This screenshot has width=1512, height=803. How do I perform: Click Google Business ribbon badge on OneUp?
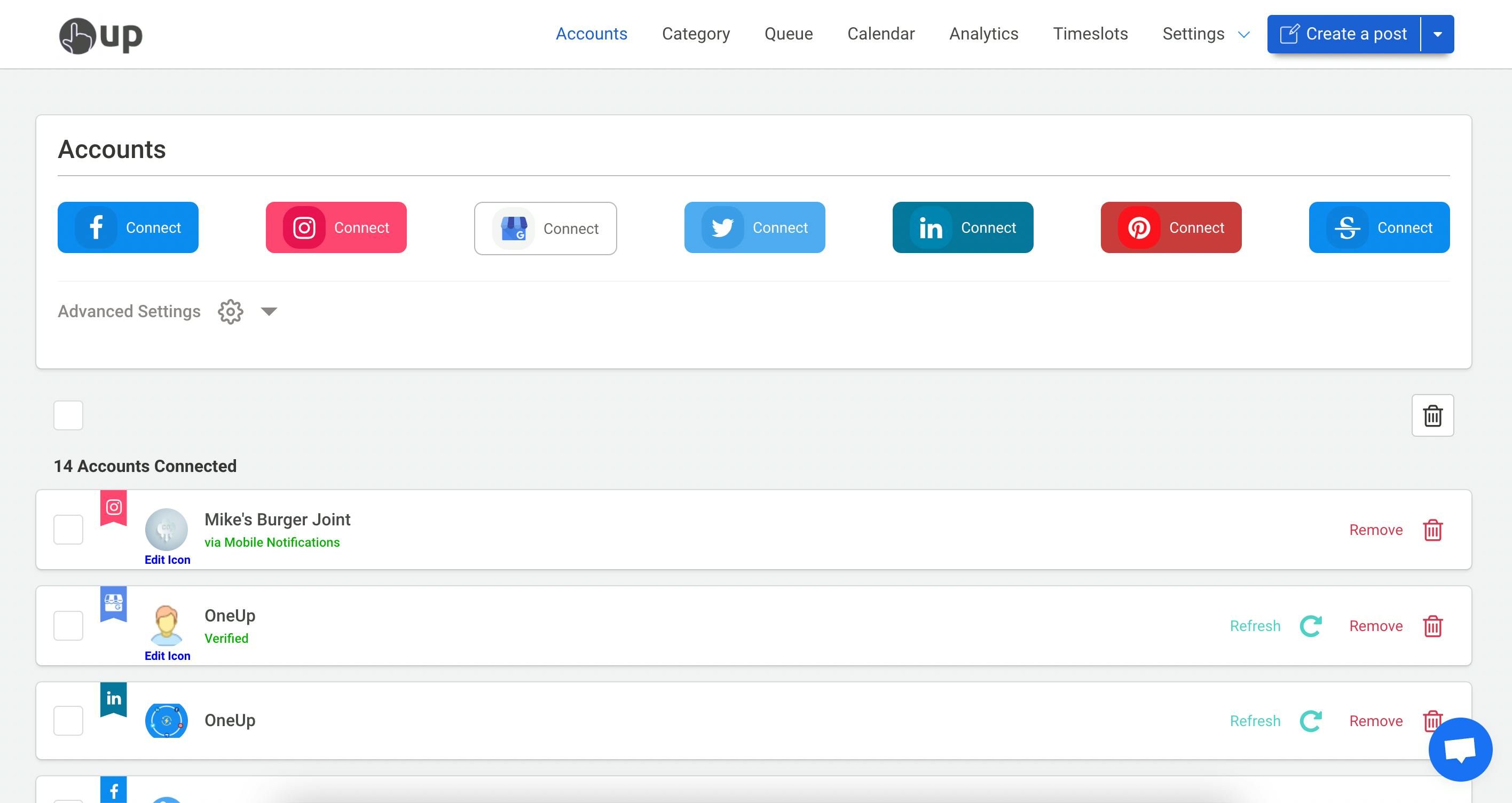tap(114, 603)
